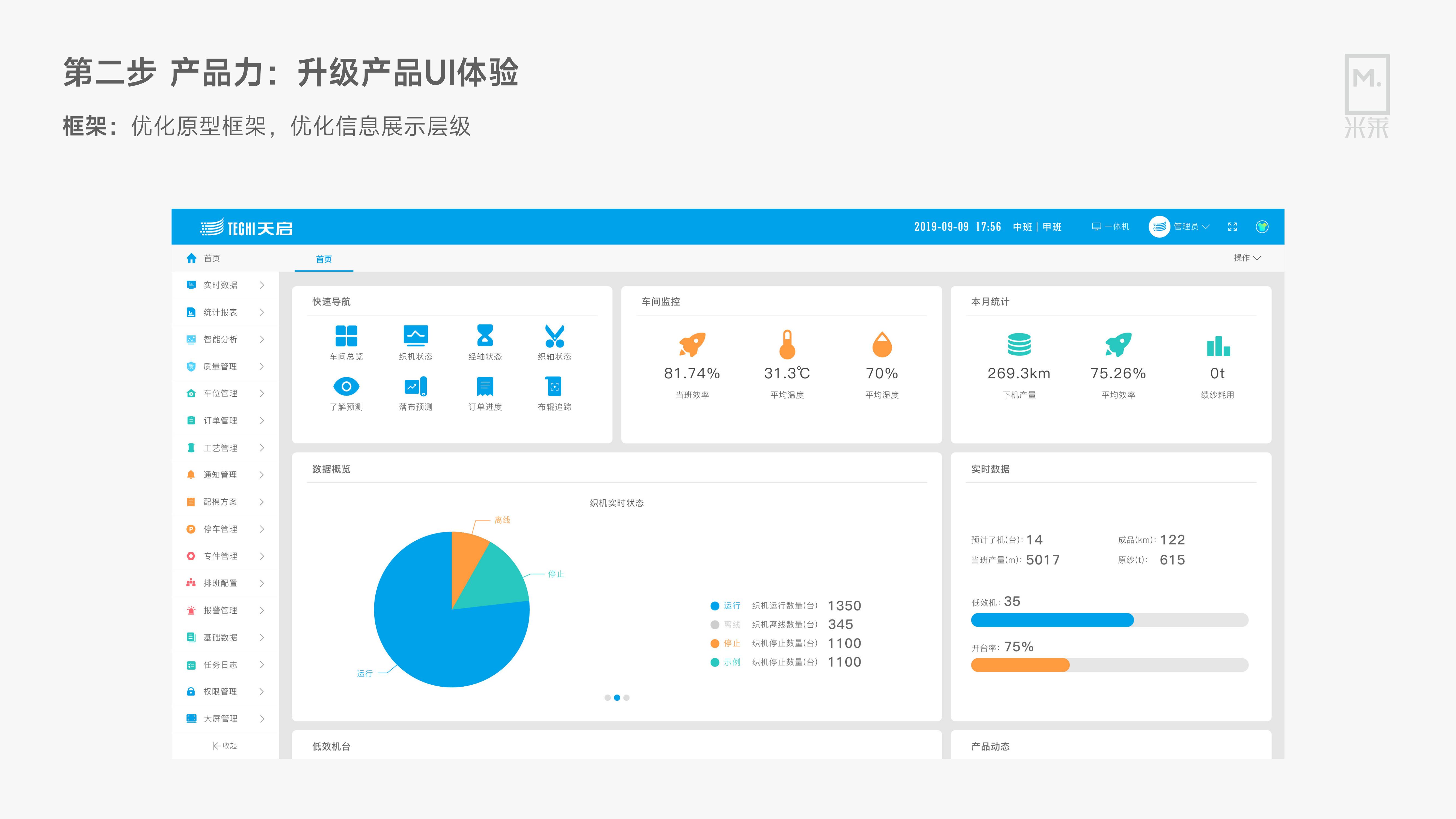Toggle fullscreen mode icon in header

tap(1233, 227)
